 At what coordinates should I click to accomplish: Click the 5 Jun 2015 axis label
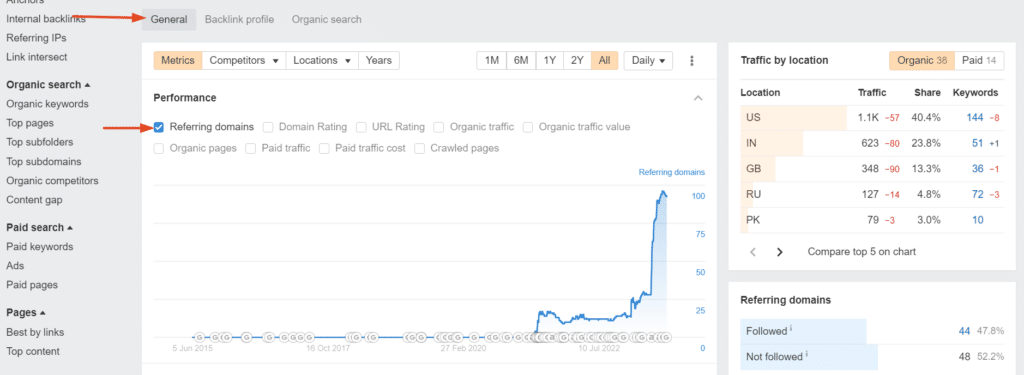tap(193, 348)
